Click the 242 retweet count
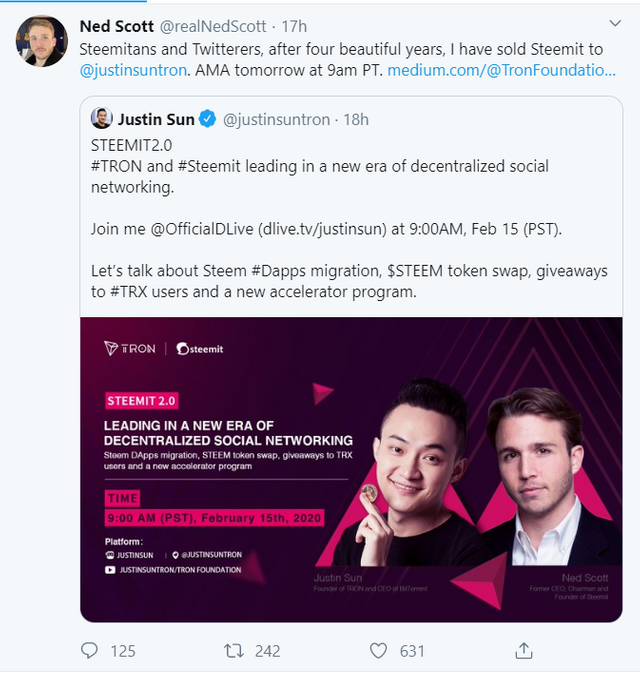This screenshot has height=681, width=640. [x=267, y=651]
